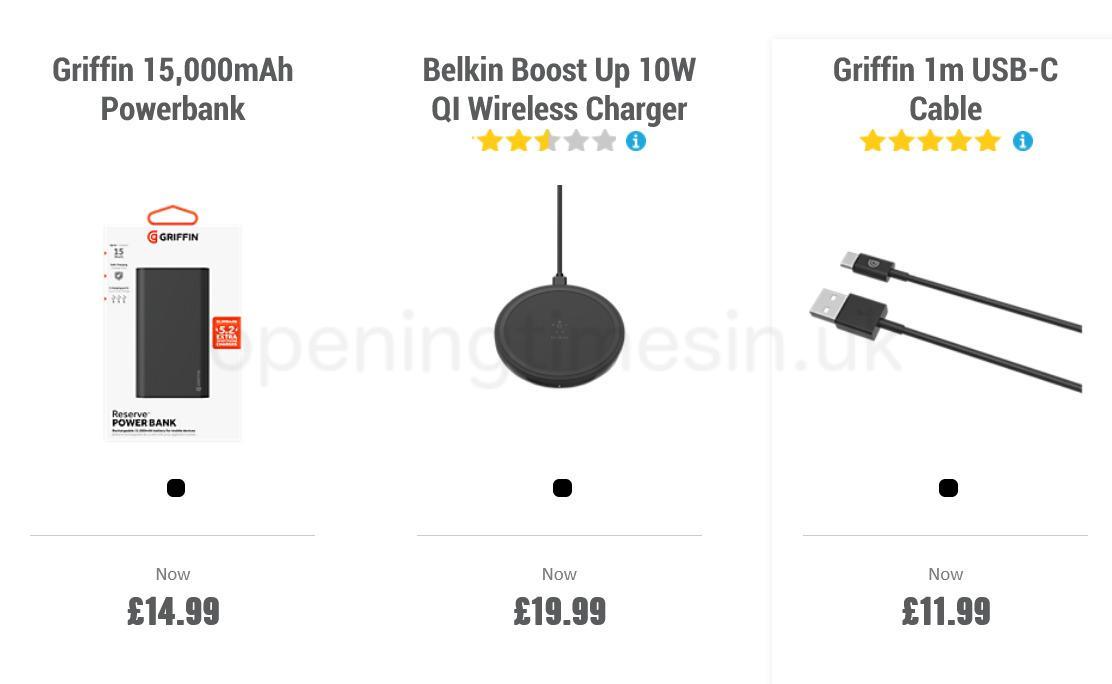Click the £14.99 price label
The width and height of the screenshot is (1112, 684).
click(x=172, y=611)
